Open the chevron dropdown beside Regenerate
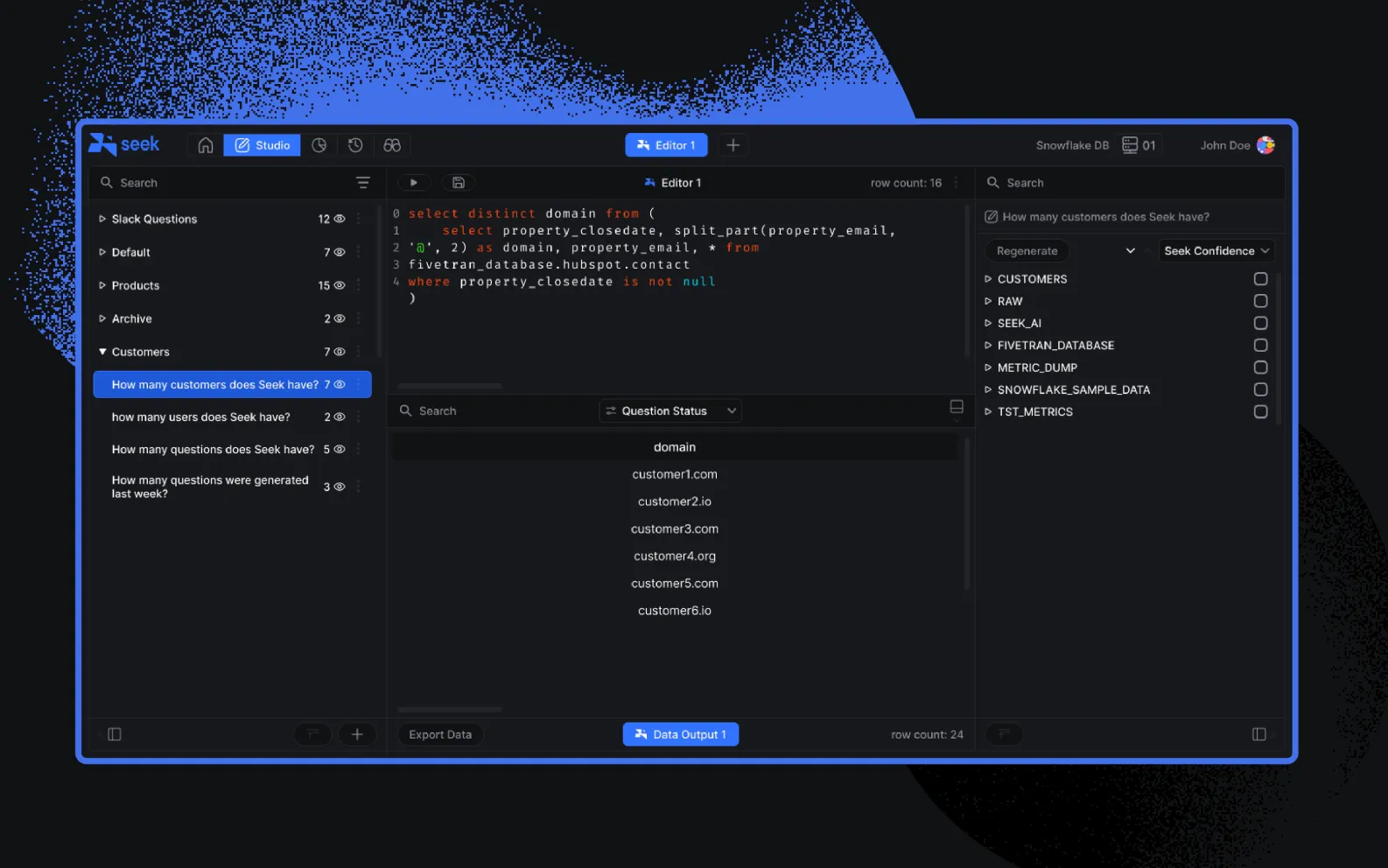The height and width of the screenshot is (868, 1388). tap(1131, 251)
